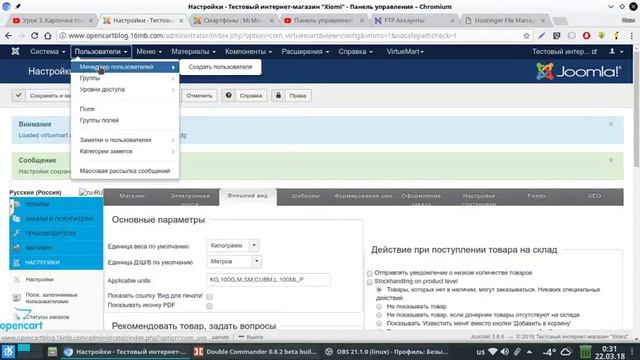Select Не показывать товар radio option

click(379, 307)
